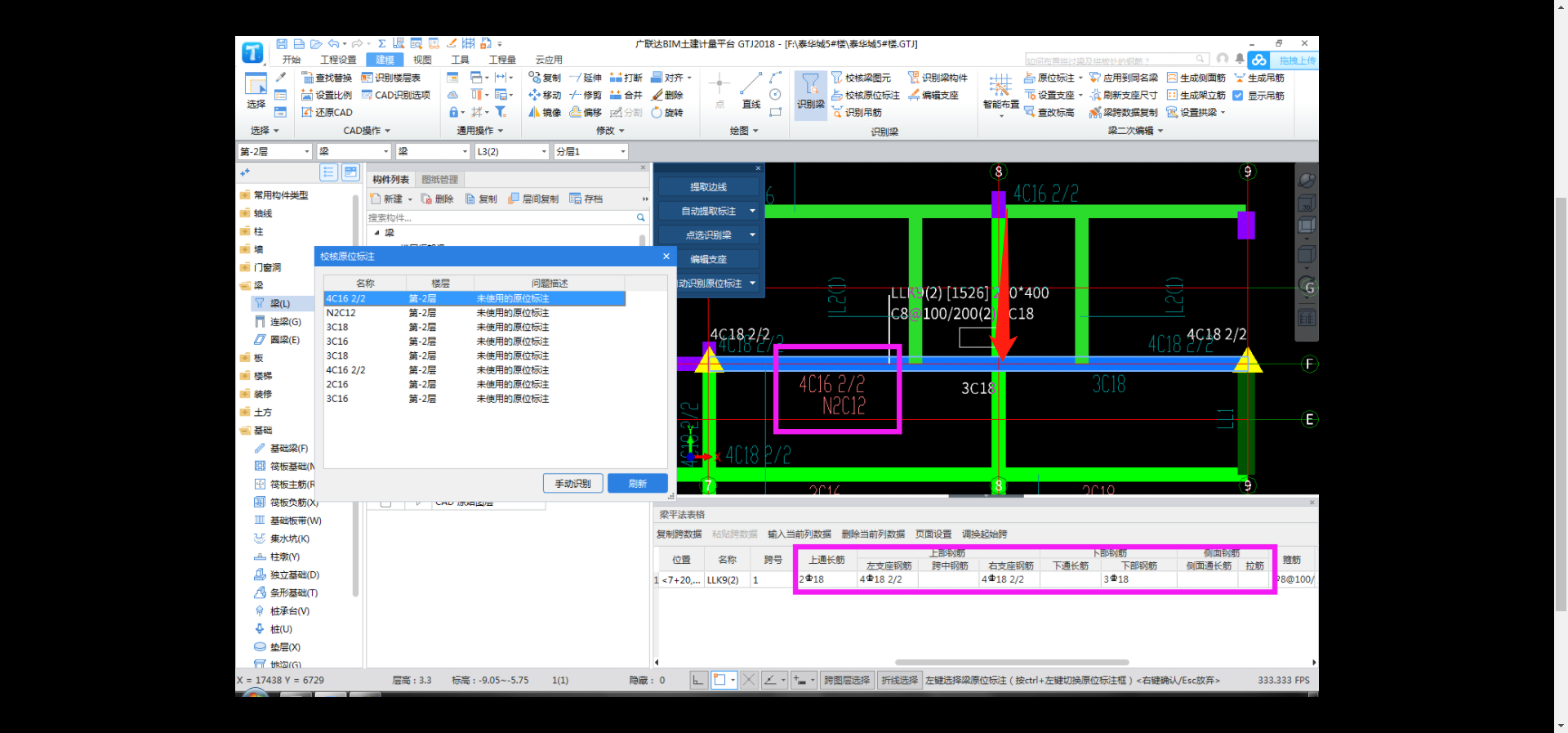Expand the 对齐 align dropdown arrow
Image resolution: width=1568 pixels, height=733 pixels.
(x=689, y=78)
